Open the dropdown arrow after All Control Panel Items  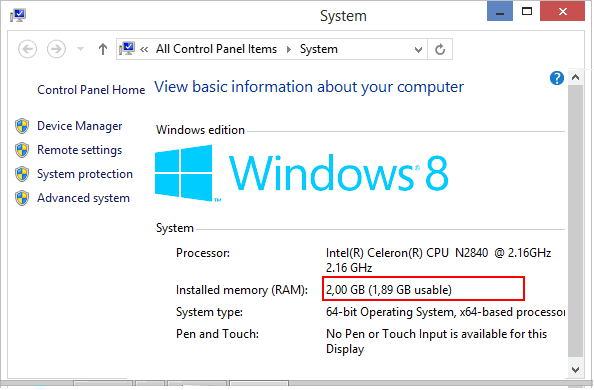(289, 49)
